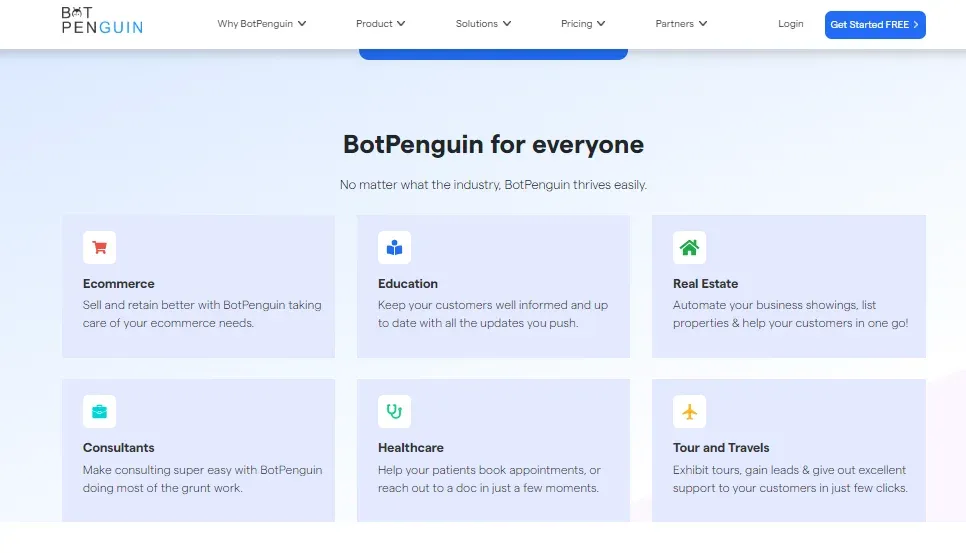This screenshot has height=553, width=966.
Task: Select the Healthcare card title
Action: pos(410,448)
